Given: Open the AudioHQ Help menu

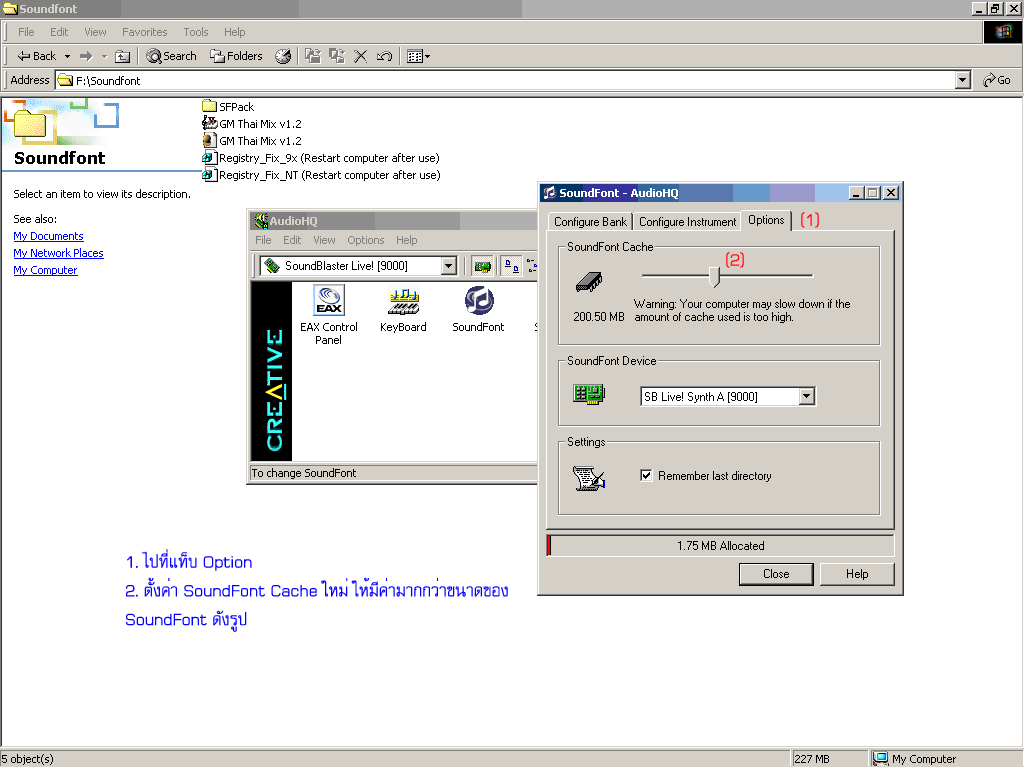Looking at the screenshot, I should [406, 240].
